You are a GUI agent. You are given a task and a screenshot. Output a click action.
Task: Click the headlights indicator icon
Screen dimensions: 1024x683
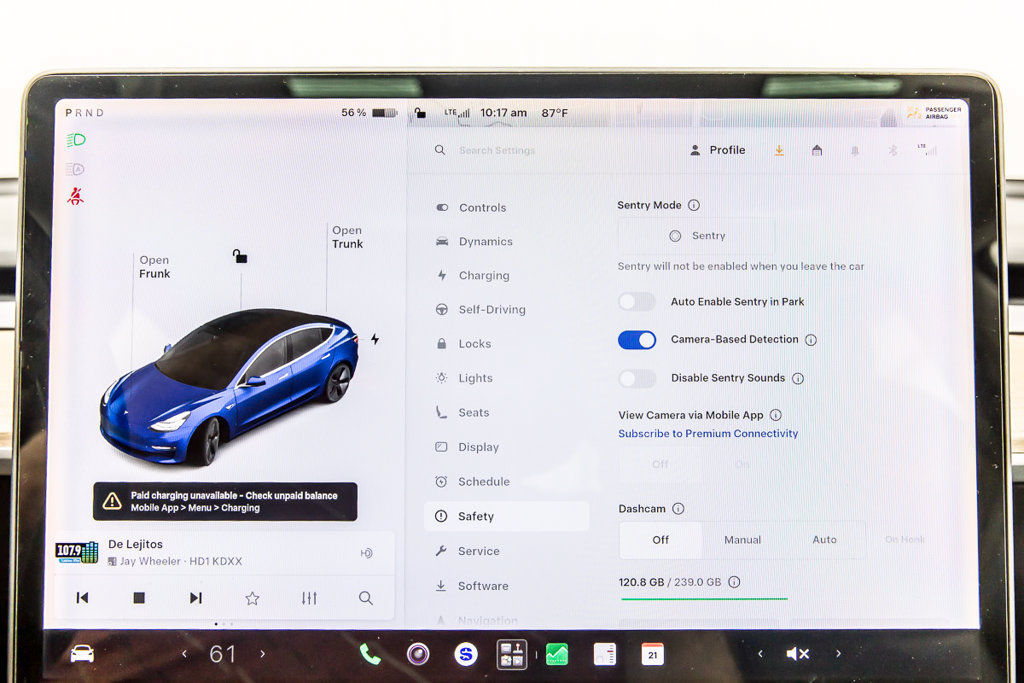pyautogui.click(x=76, y=140)
